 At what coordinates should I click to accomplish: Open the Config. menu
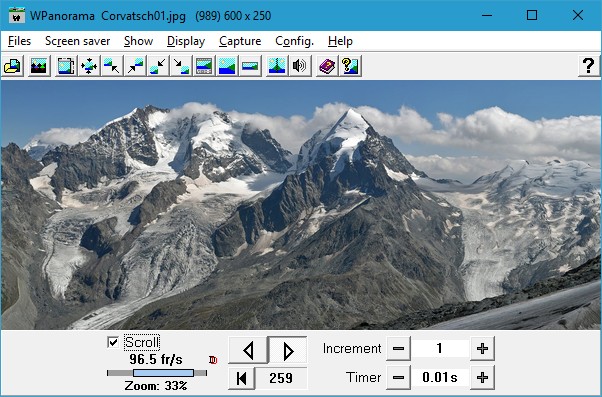click(294, 41)
